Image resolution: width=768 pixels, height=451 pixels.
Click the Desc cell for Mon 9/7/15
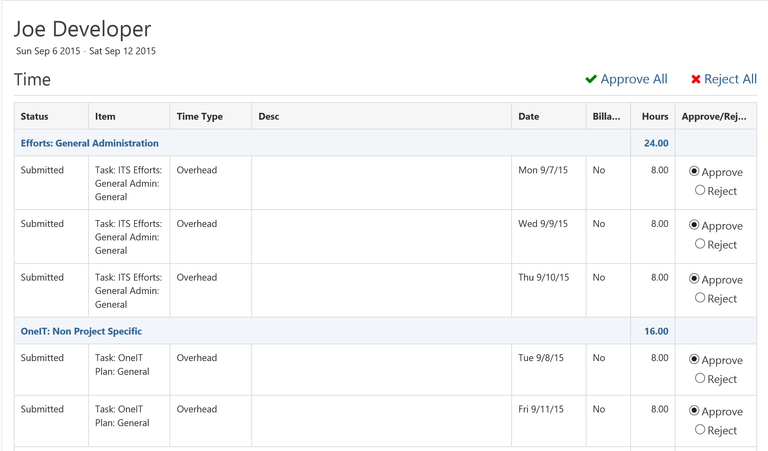381,183
